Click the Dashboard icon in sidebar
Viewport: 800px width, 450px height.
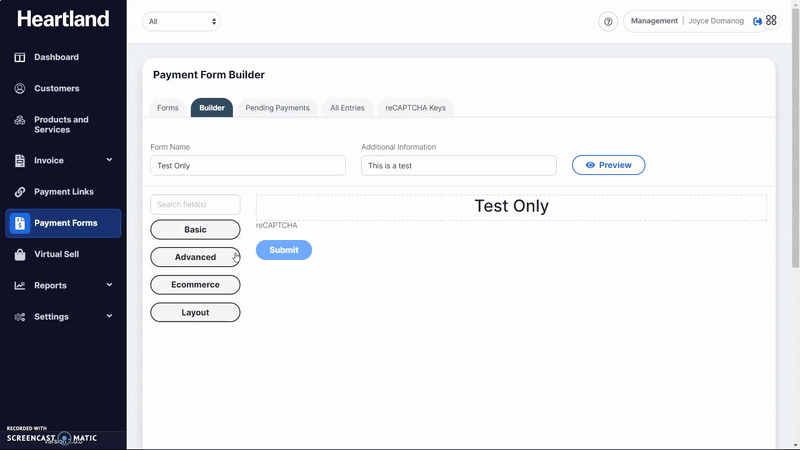(x=19, y=57)
